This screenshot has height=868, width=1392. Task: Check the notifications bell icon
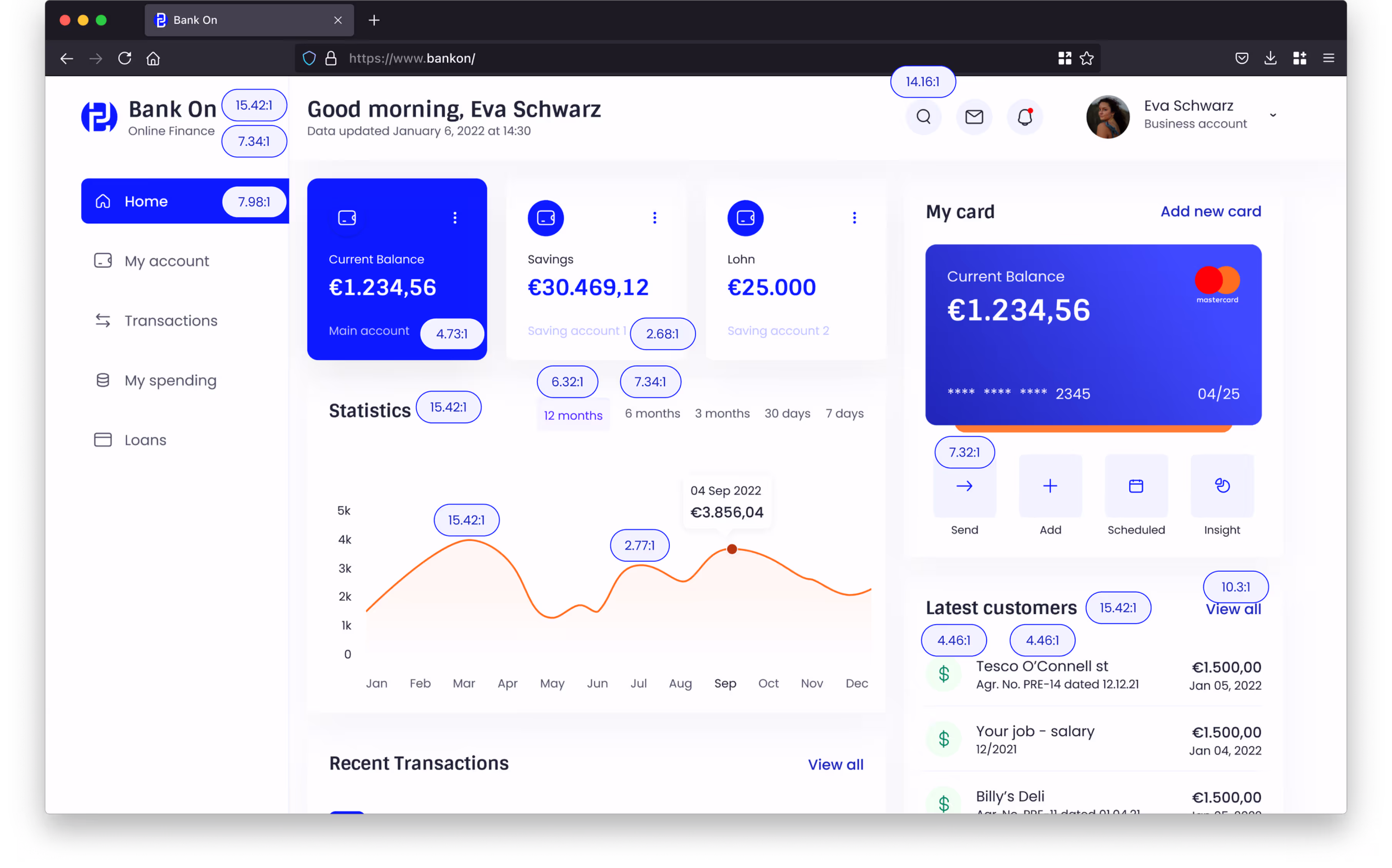(x=1025, y=117)
